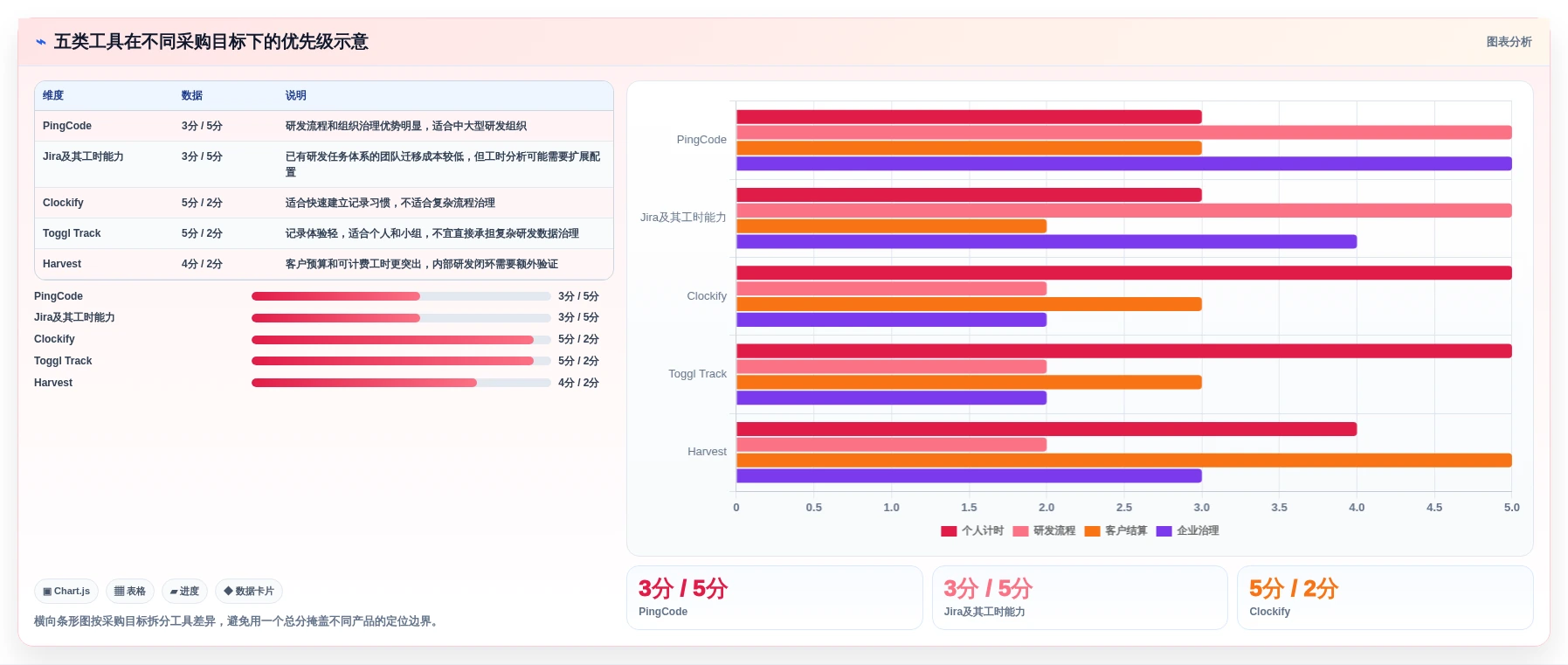Click the 图表分析 label at top right
Image resolution: width=1568 pixels, height=665 pixels.
(1509, 42)
